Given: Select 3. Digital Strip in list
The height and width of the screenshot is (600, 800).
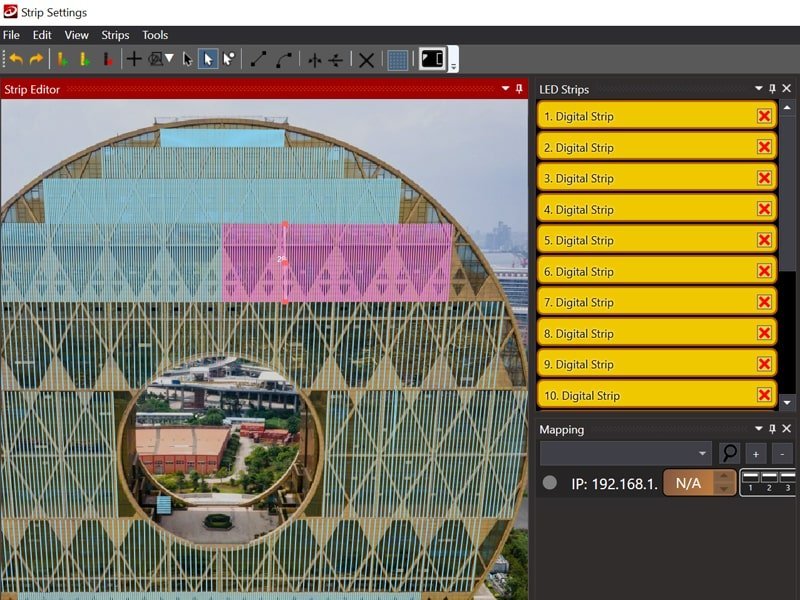Looking at the screenshot, I should click(657, 178).
